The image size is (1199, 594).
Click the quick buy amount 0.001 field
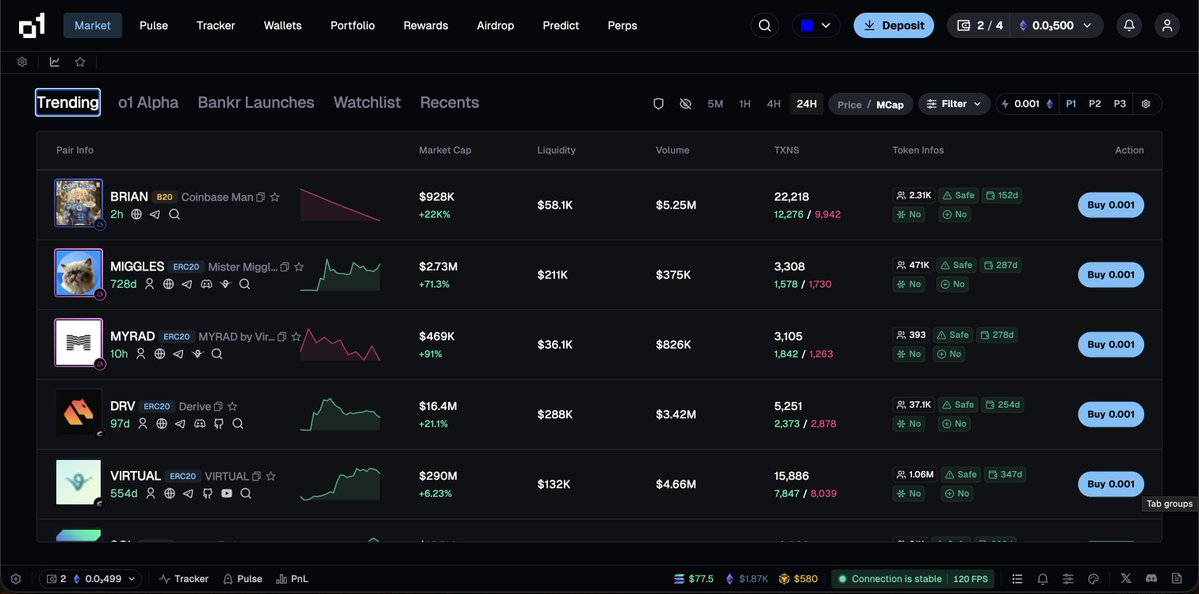click(x=1027, y=104)
